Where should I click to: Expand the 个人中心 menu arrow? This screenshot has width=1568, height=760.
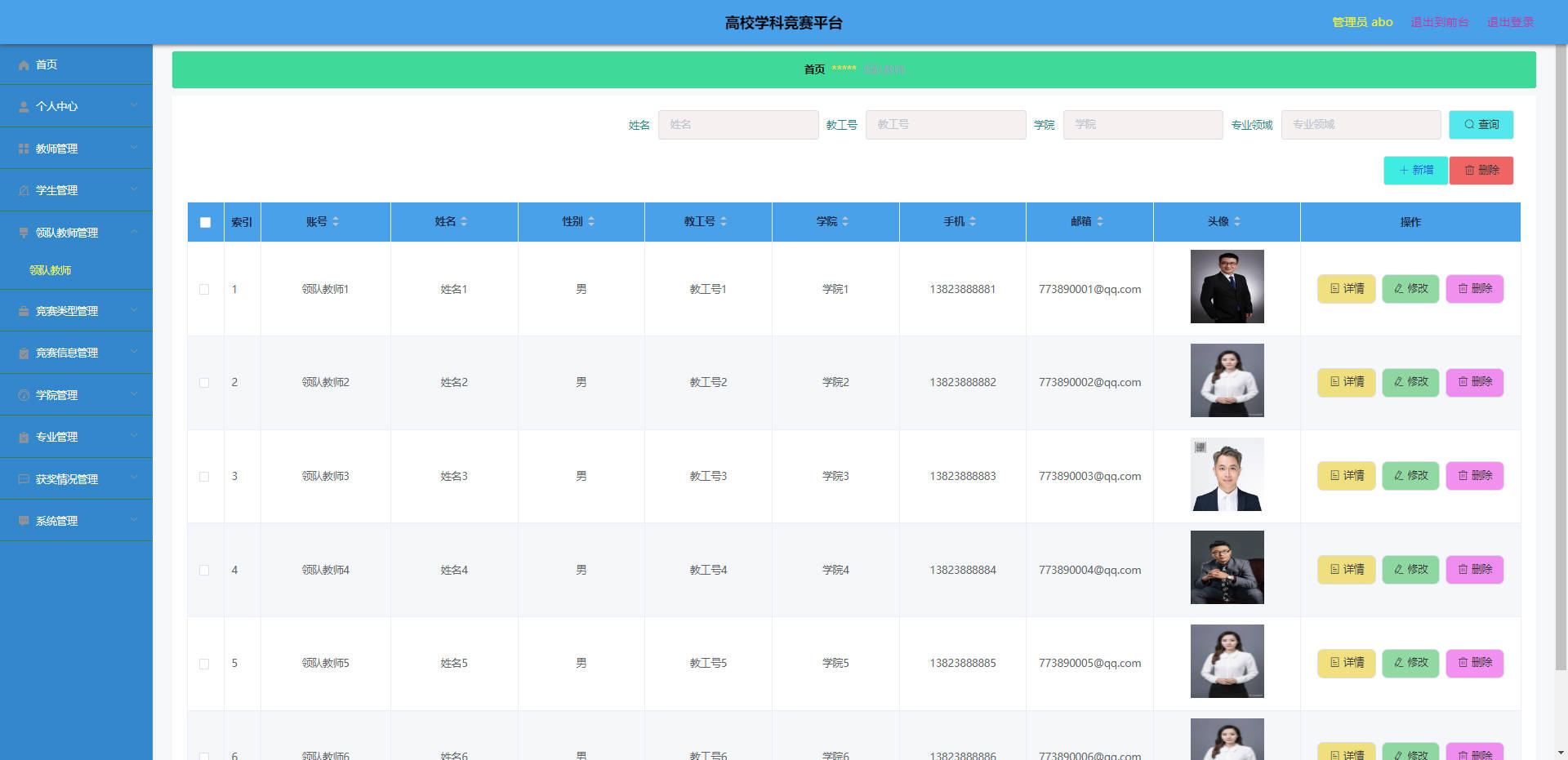(x=134, y=105)
